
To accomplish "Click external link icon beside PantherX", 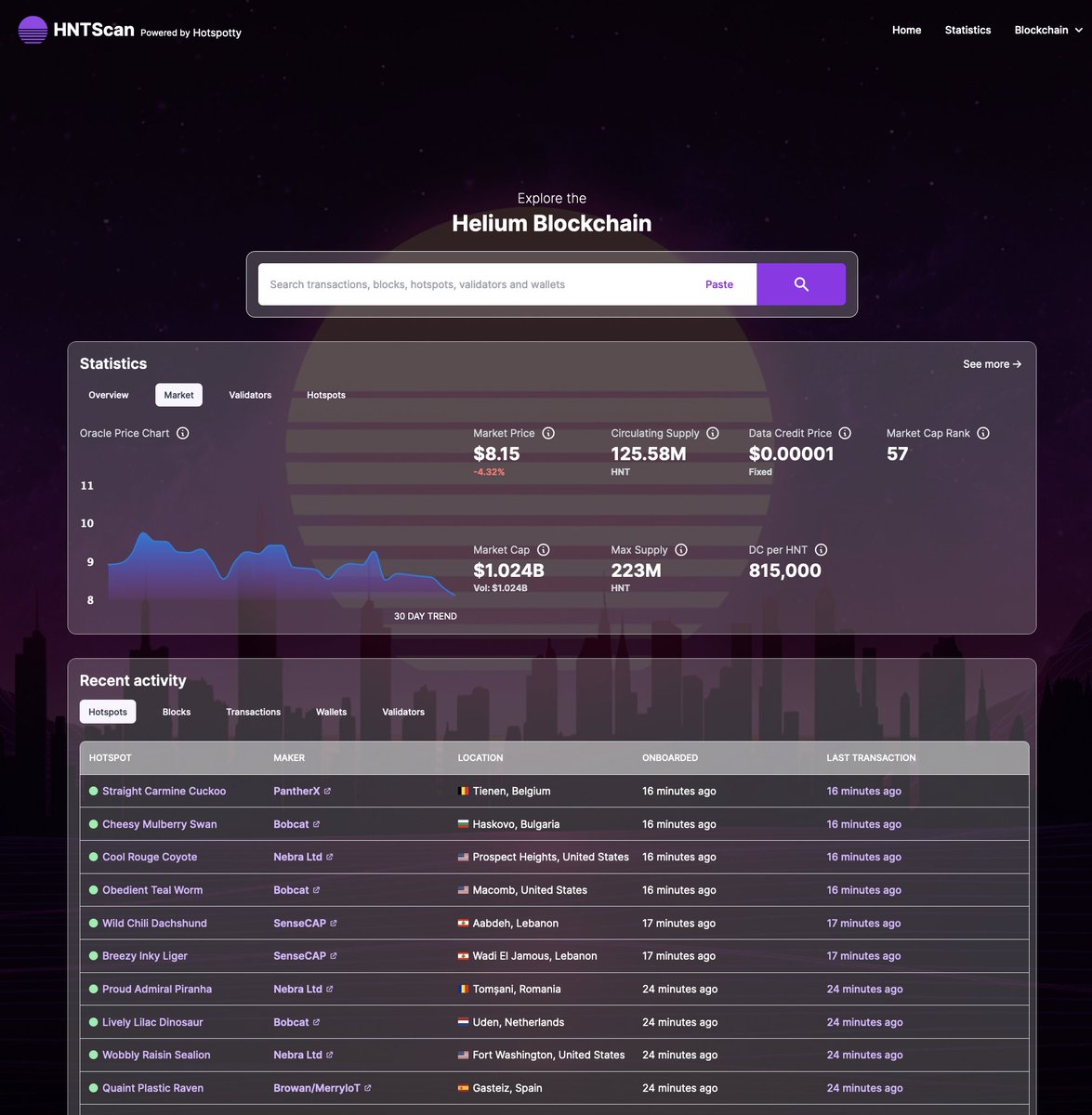I will click(x=327, y=792).
